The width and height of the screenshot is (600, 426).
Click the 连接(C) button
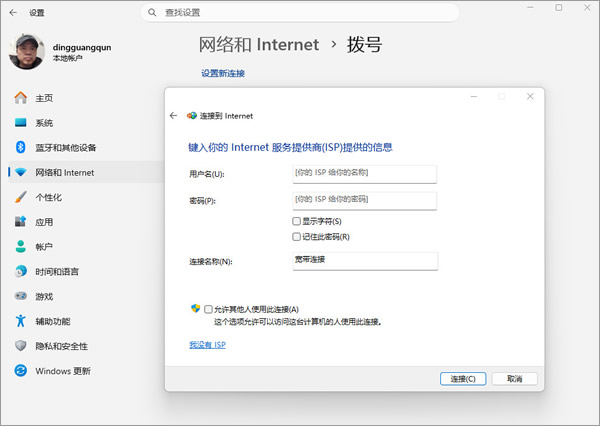pos(463,379)
